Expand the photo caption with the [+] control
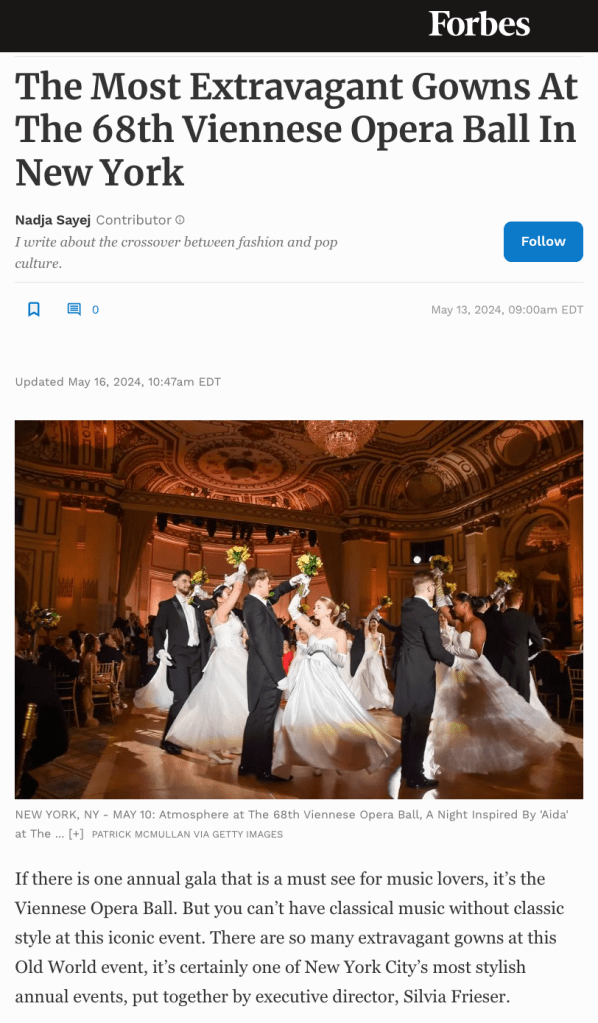Viewport: 598px width, 1023px height. pos(76,834)
